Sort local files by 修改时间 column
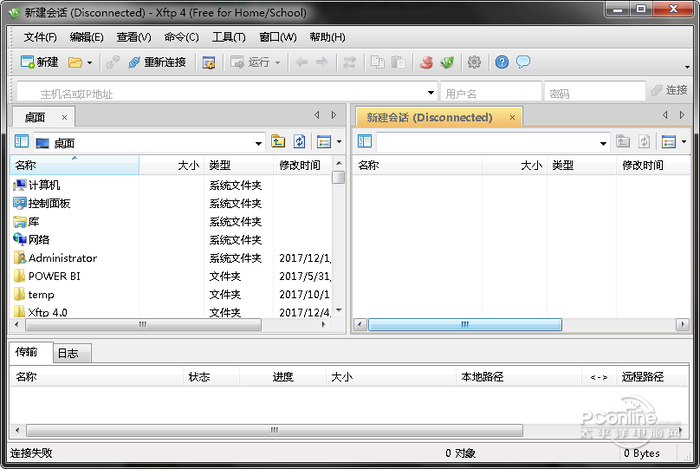This screenshot has height=469, width=700. click(x=300, y=165)
